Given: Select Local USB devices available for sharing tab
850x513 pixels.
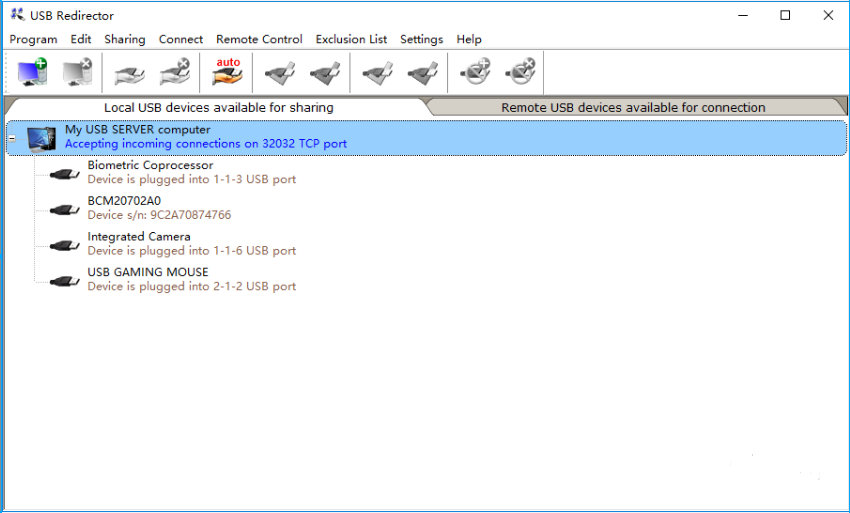Looking at the screenshot, I should coord(219,107).
